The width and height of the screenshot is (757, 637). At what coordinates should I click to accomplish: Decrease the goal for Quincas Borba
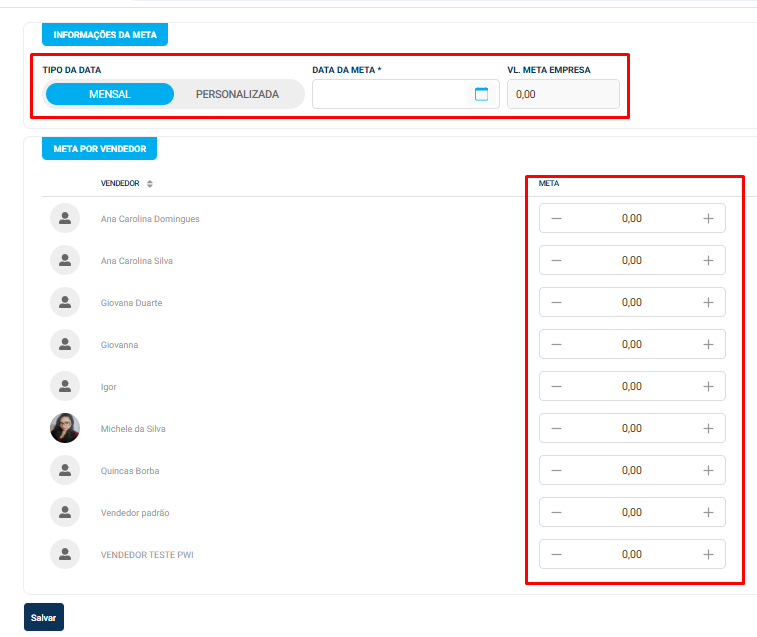coord(556,470)
